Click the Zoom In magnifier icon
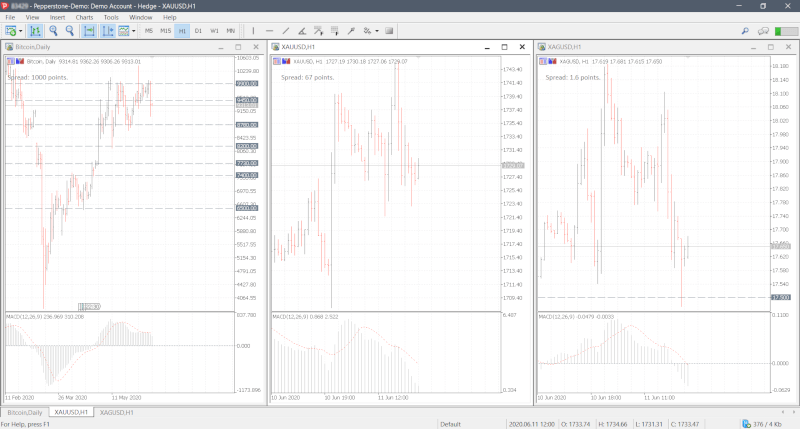This screenshot has height=429, width=800. (x=55, y=31)
